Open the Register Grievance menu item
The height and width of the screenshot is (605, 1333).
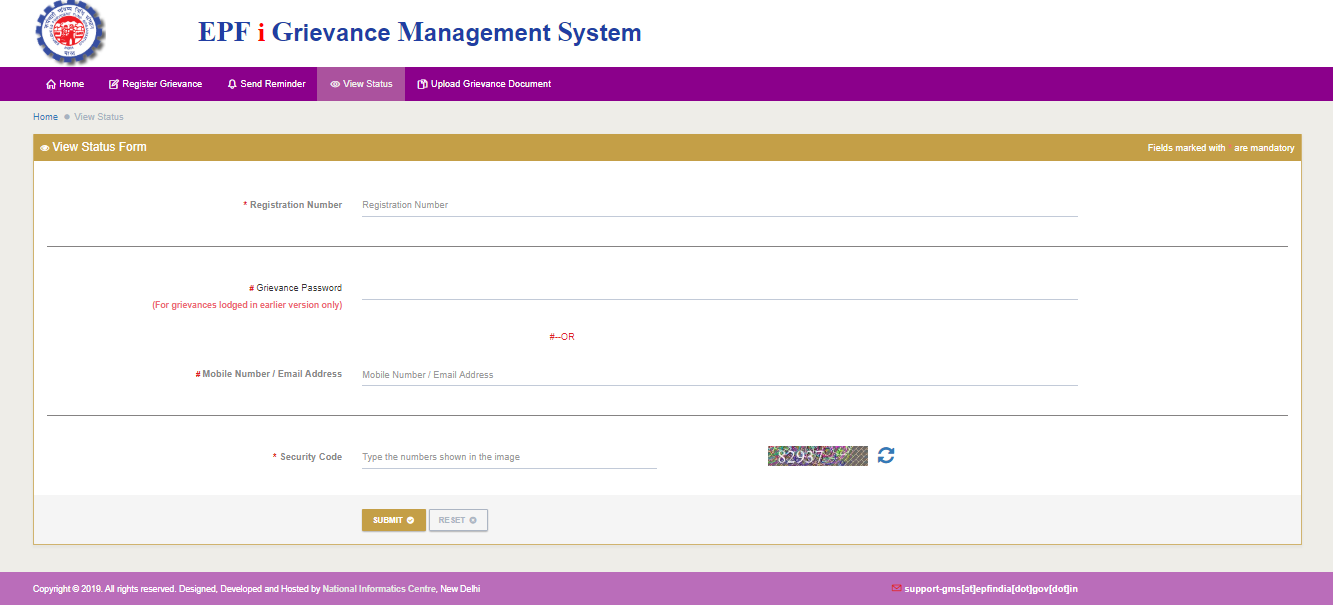155,84
